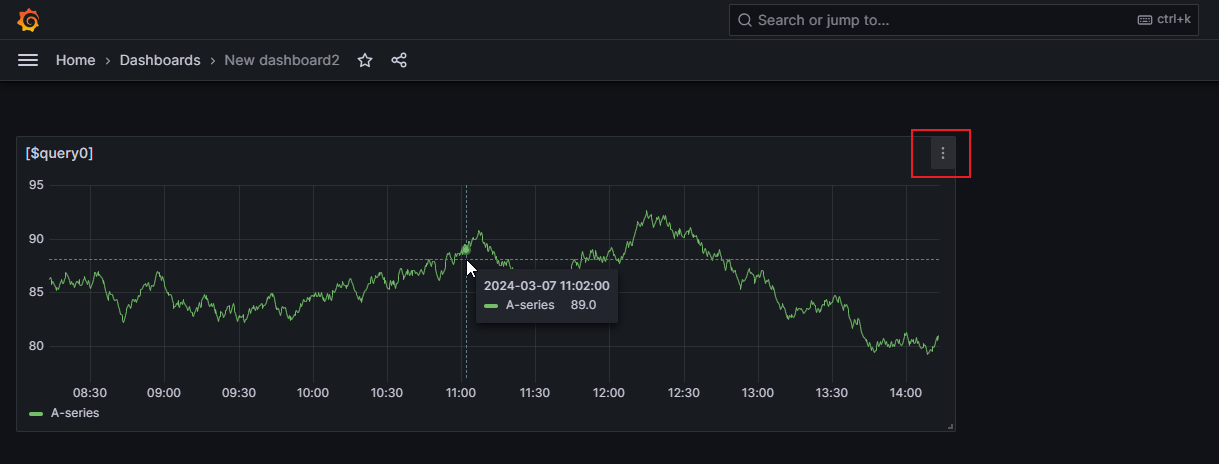Screen dimensions: 1219x464
Task: Click the green A-series legend color swatch
Action: click(36, 412)
